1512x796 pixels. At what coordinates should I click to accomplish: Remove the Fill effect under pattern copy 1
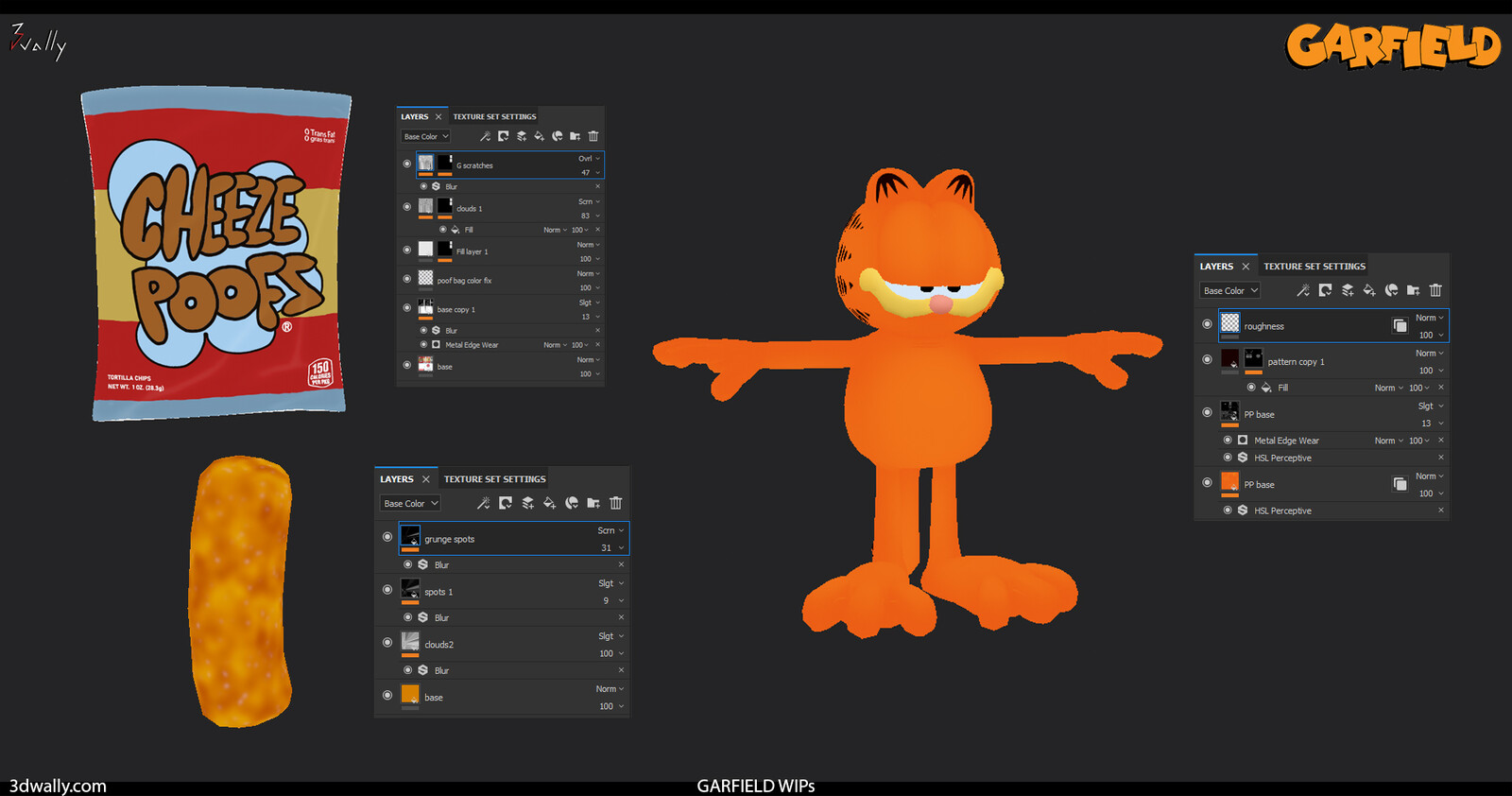click(x=1440, y=388)
